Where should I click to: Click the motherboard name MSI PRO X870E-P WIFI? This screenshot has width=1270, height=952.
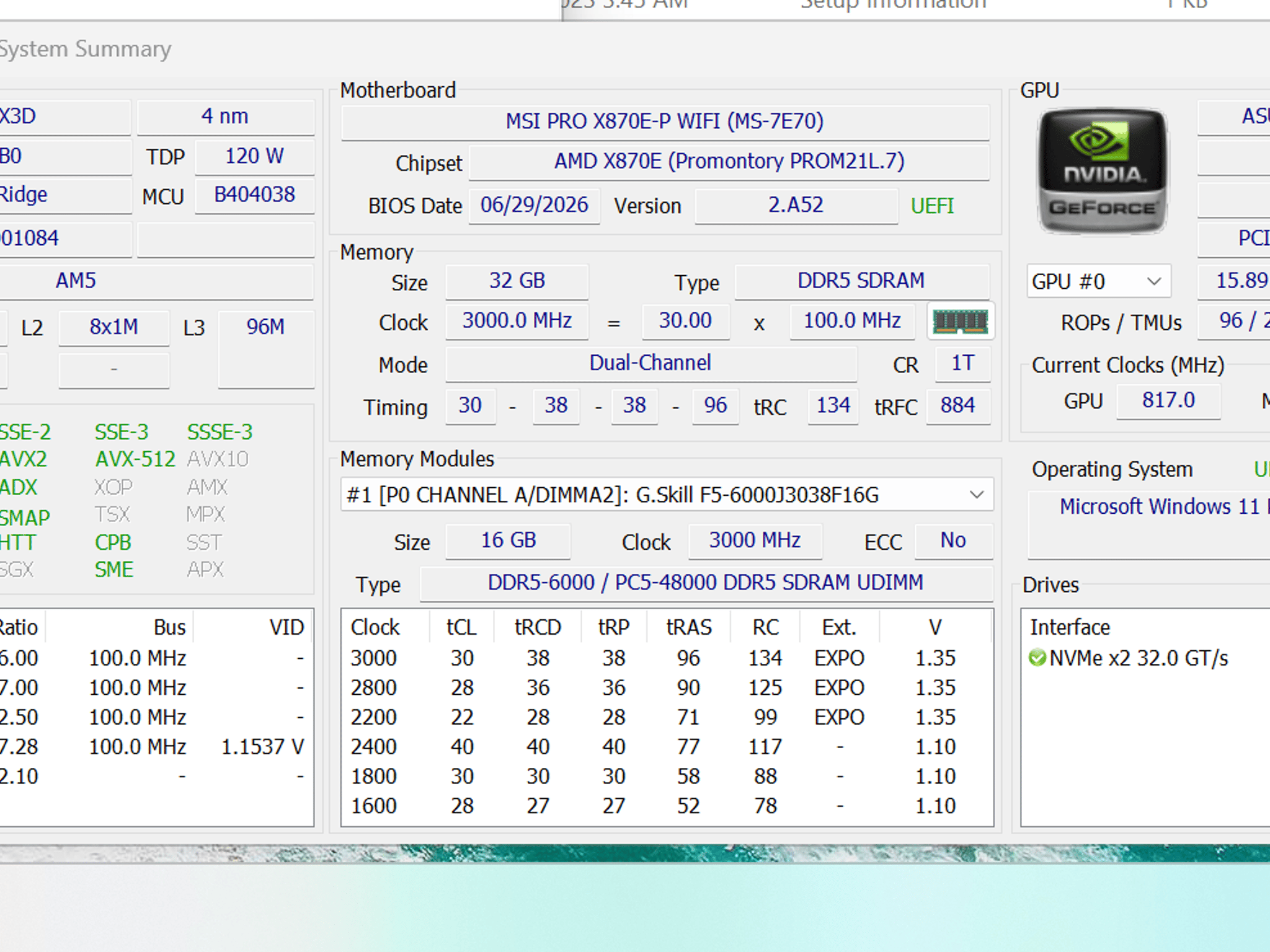pyautogui.click(x=665, y=121)
